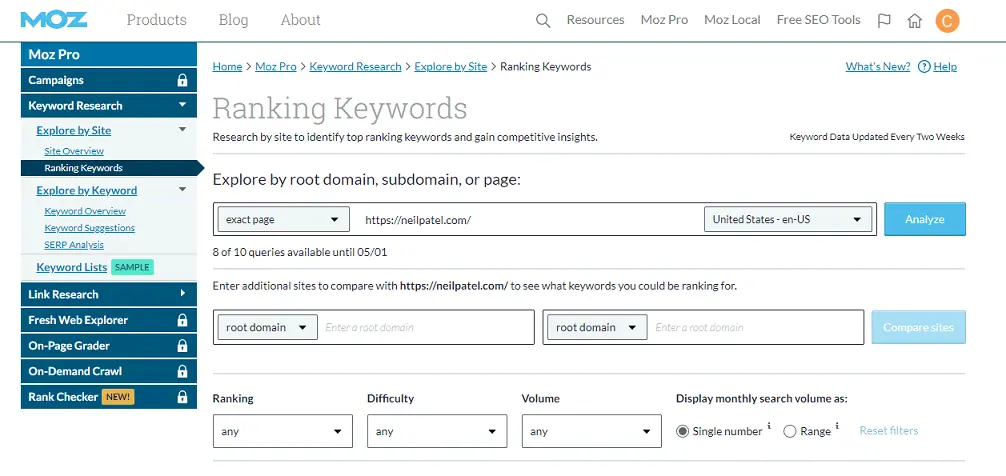Screen dimensions: 1006x476
Task: Select Single number radio button
Action: (x=682, y=432)
